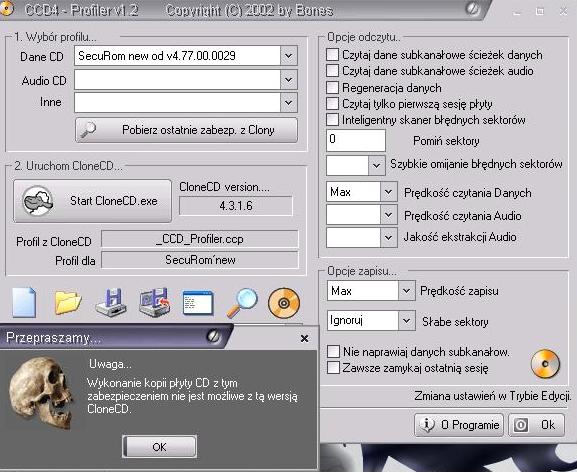Enable Czytaj dane subkanałowe ścieżek audio

click(332, 71)
